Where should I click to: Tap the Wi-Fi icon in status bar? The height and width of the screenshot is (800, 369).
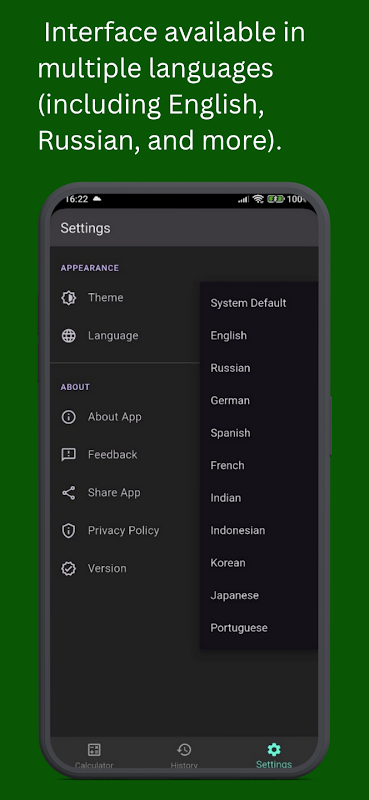pos(258,199)
